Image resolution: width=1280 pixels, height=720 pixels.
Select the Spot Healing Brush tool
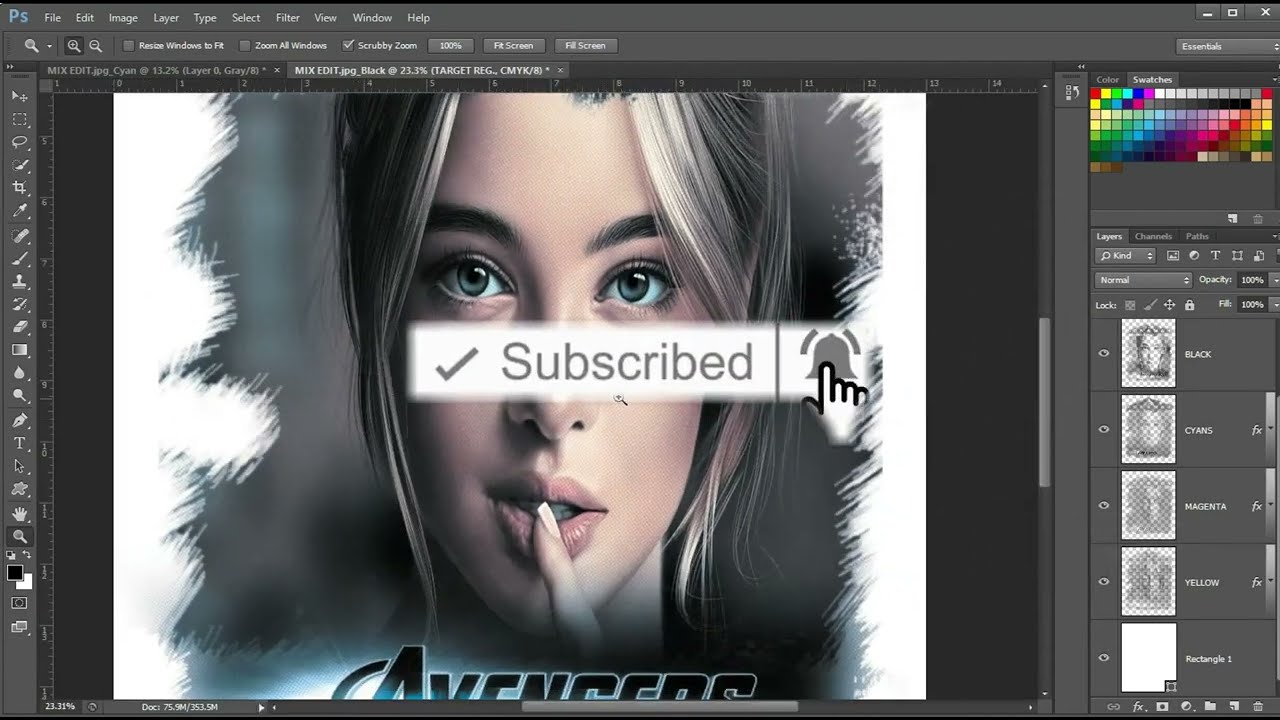pyautogui.click(x=19, y=236)
